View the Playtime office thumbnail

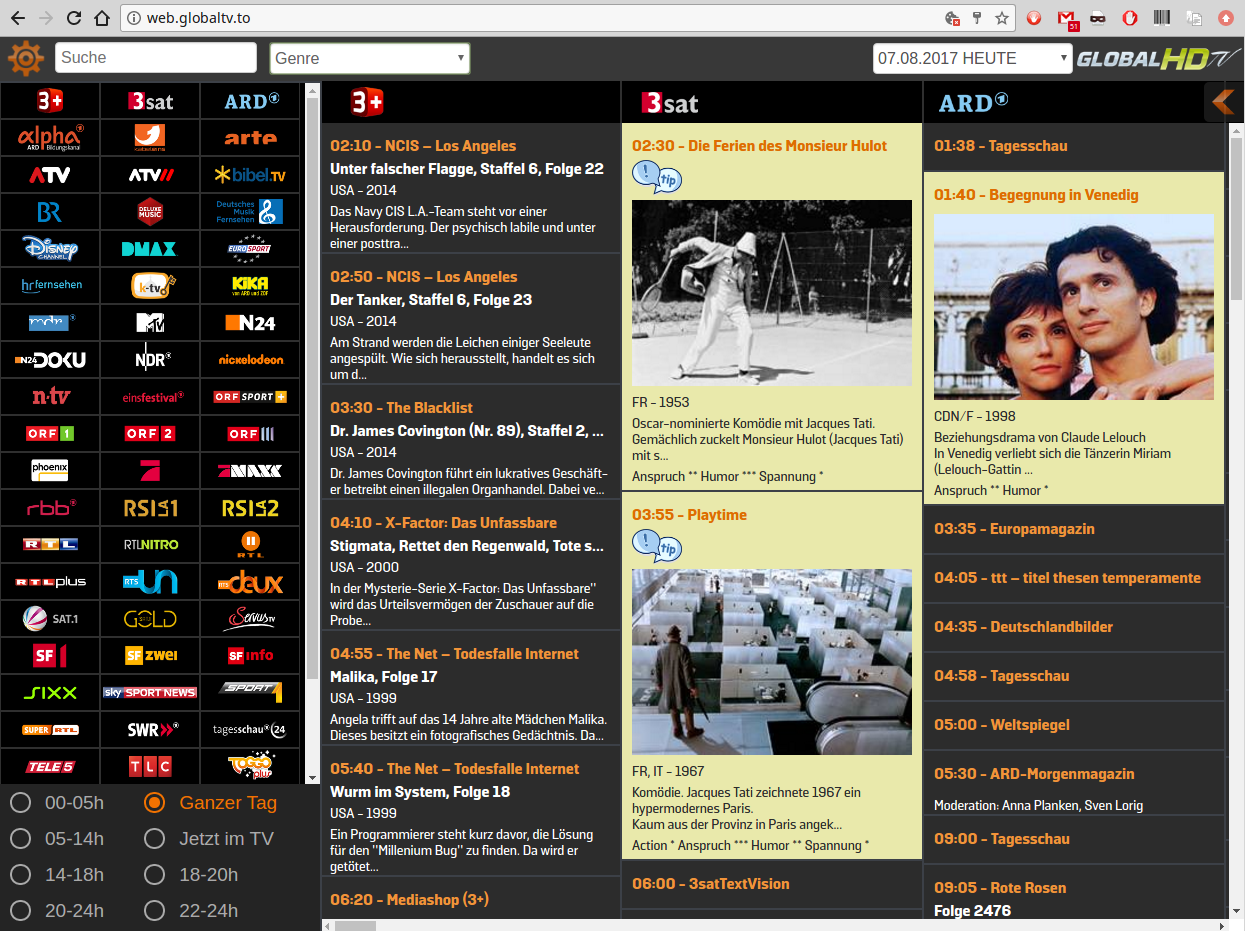772,662
